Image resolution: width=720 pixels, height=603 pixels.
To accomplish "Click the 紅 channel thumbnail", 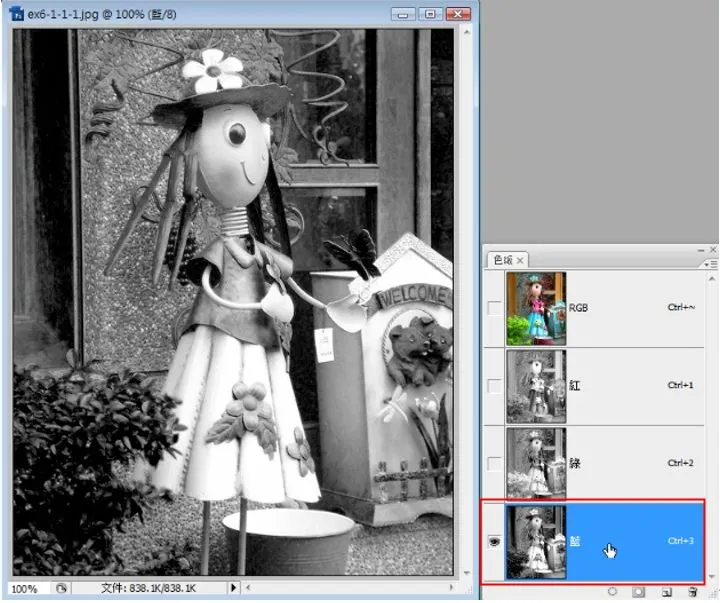I will (536, 386).
